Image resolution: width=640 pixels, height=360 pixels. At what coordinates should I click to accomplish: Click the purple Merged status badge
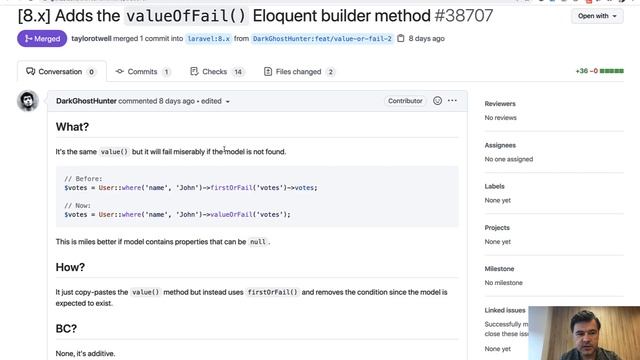42,38
